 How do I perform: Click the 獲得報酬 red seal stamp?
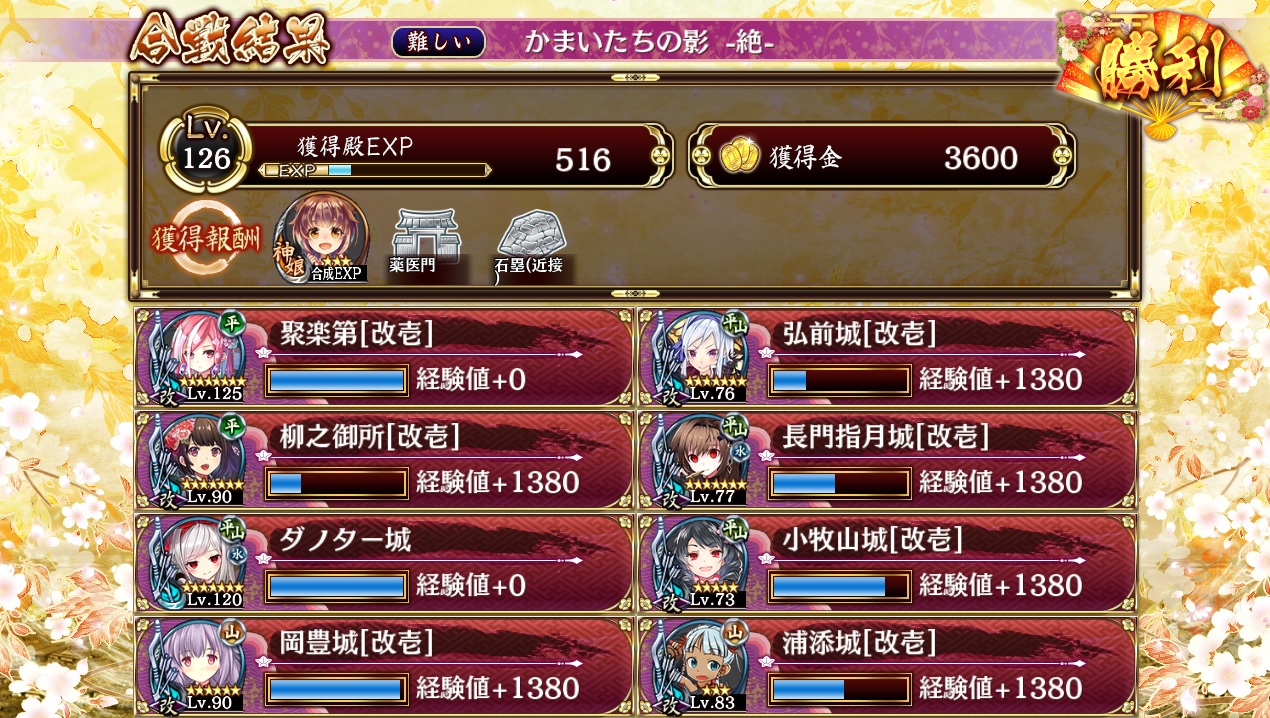pyautogui.click(x=205, y=238)
